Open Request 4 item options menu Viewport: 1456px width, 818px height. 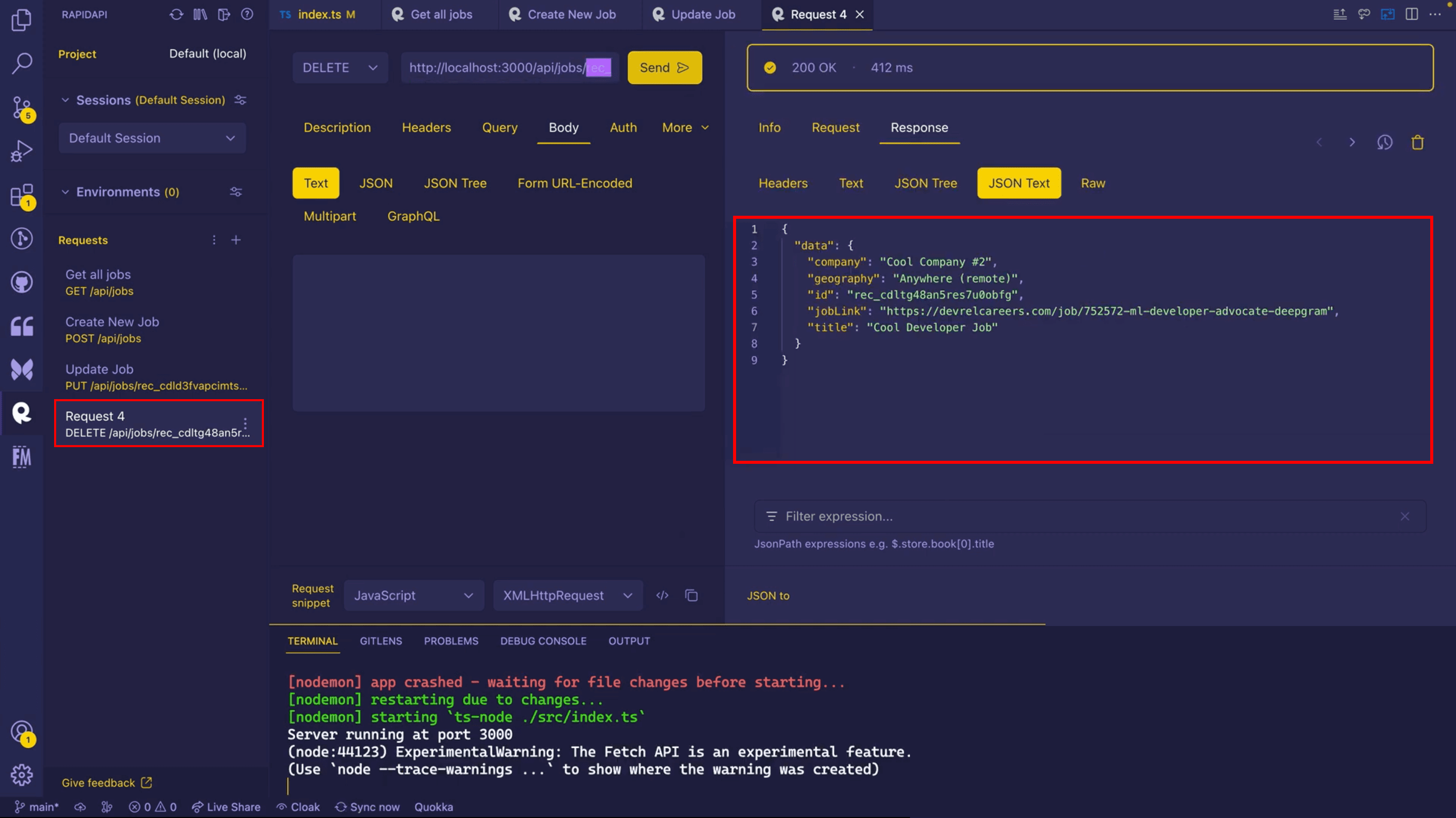(245, 424)
